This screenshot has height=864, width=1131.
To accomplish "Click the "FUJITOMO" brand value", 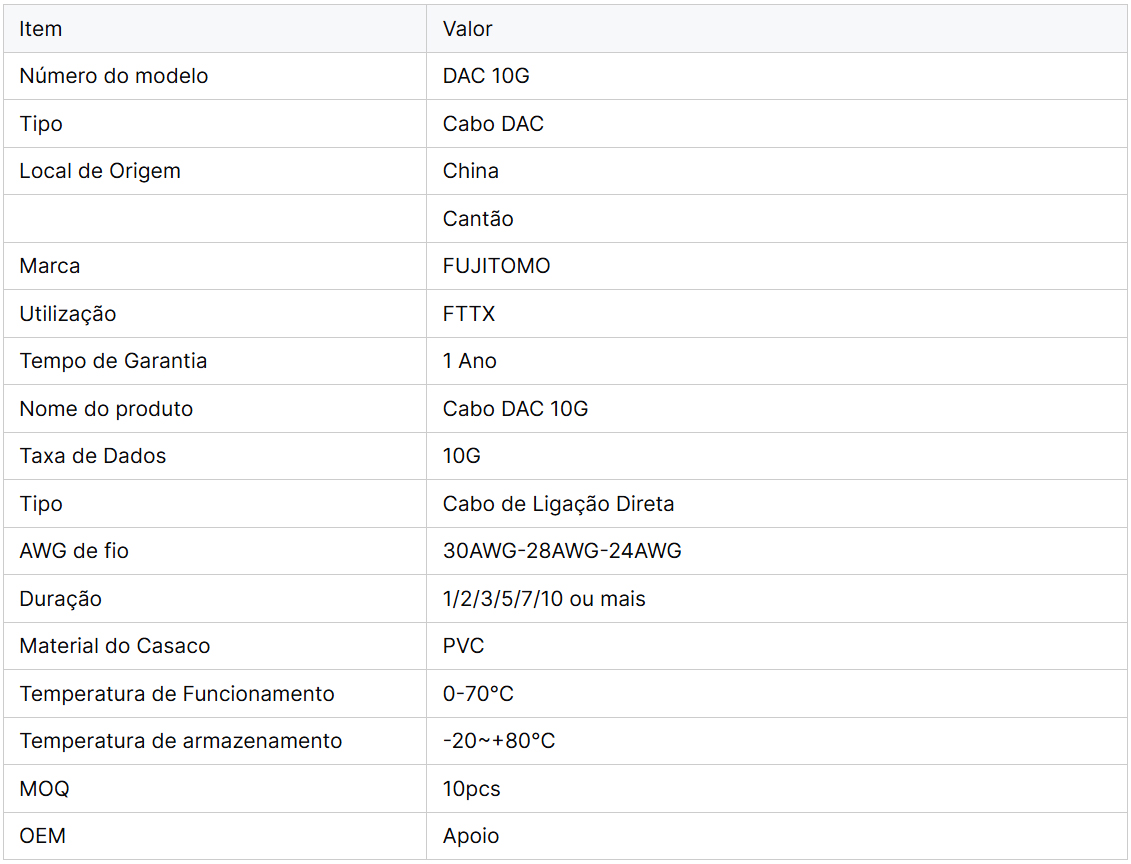I will point(497,266).
